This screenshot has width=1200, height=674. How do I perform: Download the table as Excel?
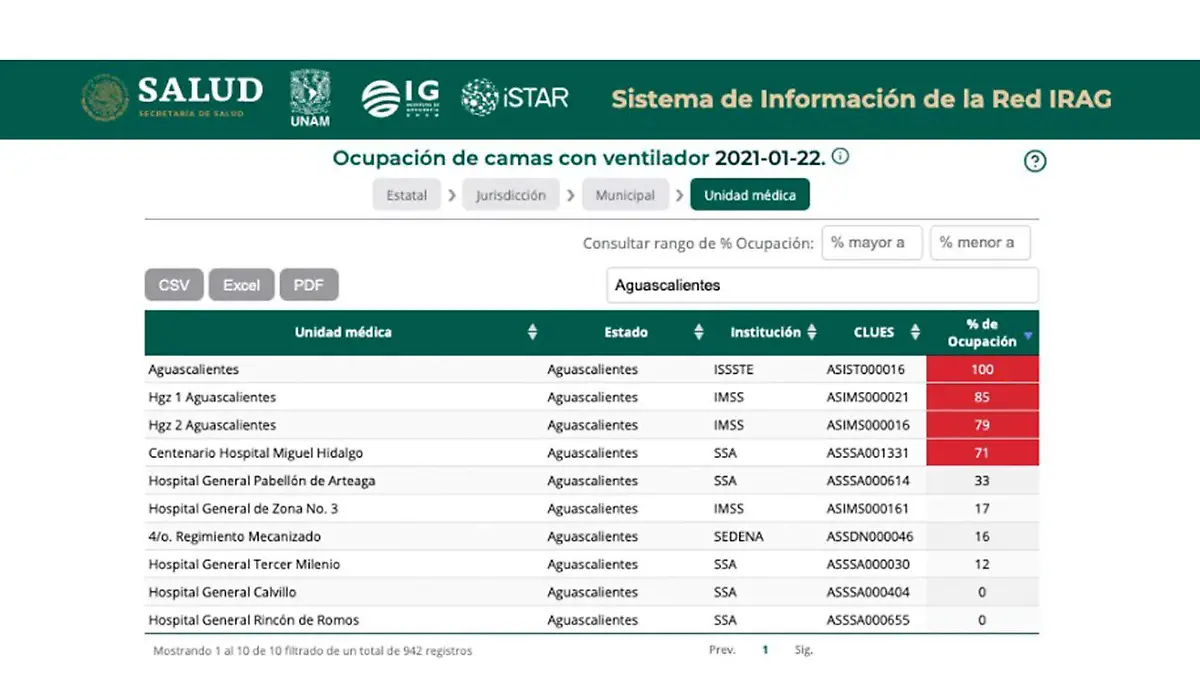coord(241,285)
